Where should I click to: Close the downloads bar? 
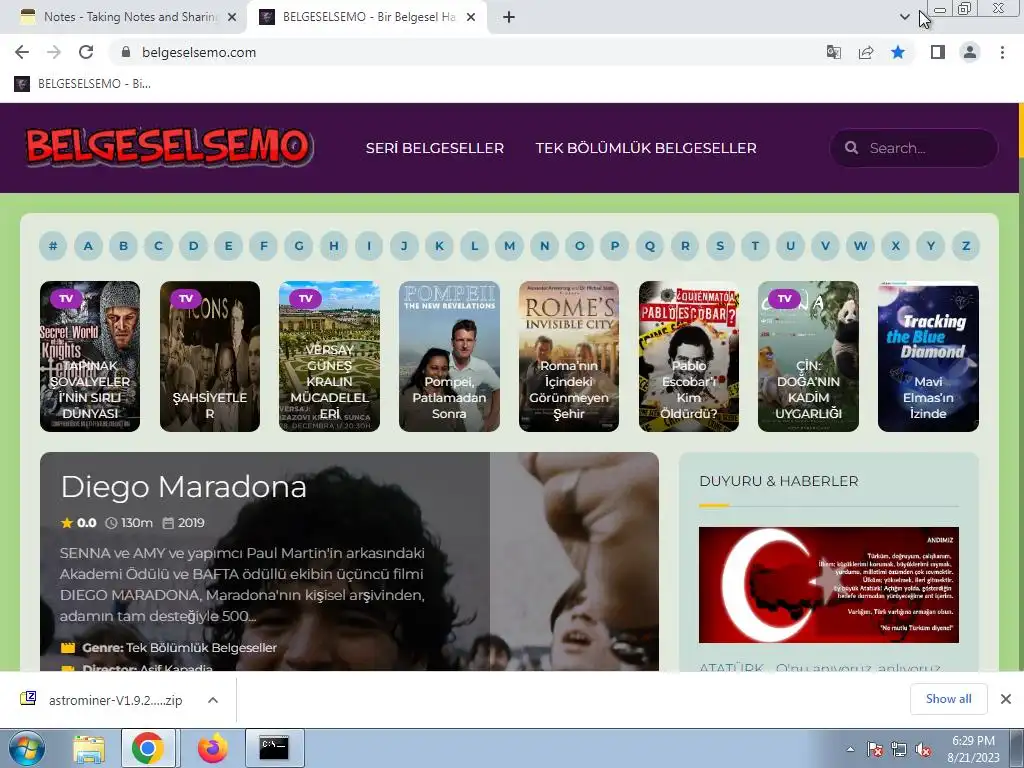pyautogui.click(x=1006, y=699)
